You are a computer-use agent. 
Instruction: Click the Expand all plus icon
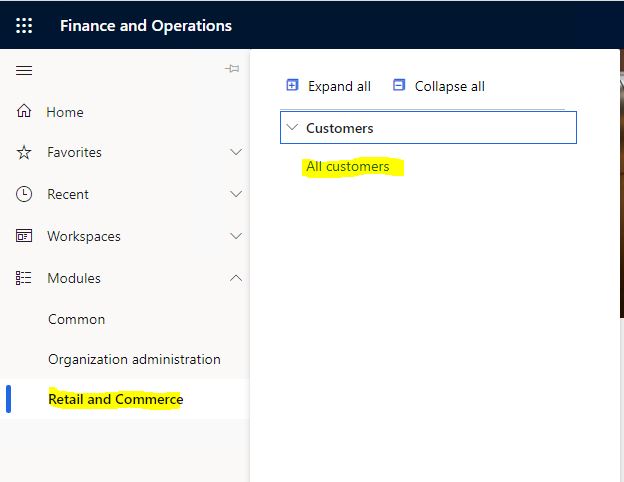pyautogui.click(x=292, y=85)
